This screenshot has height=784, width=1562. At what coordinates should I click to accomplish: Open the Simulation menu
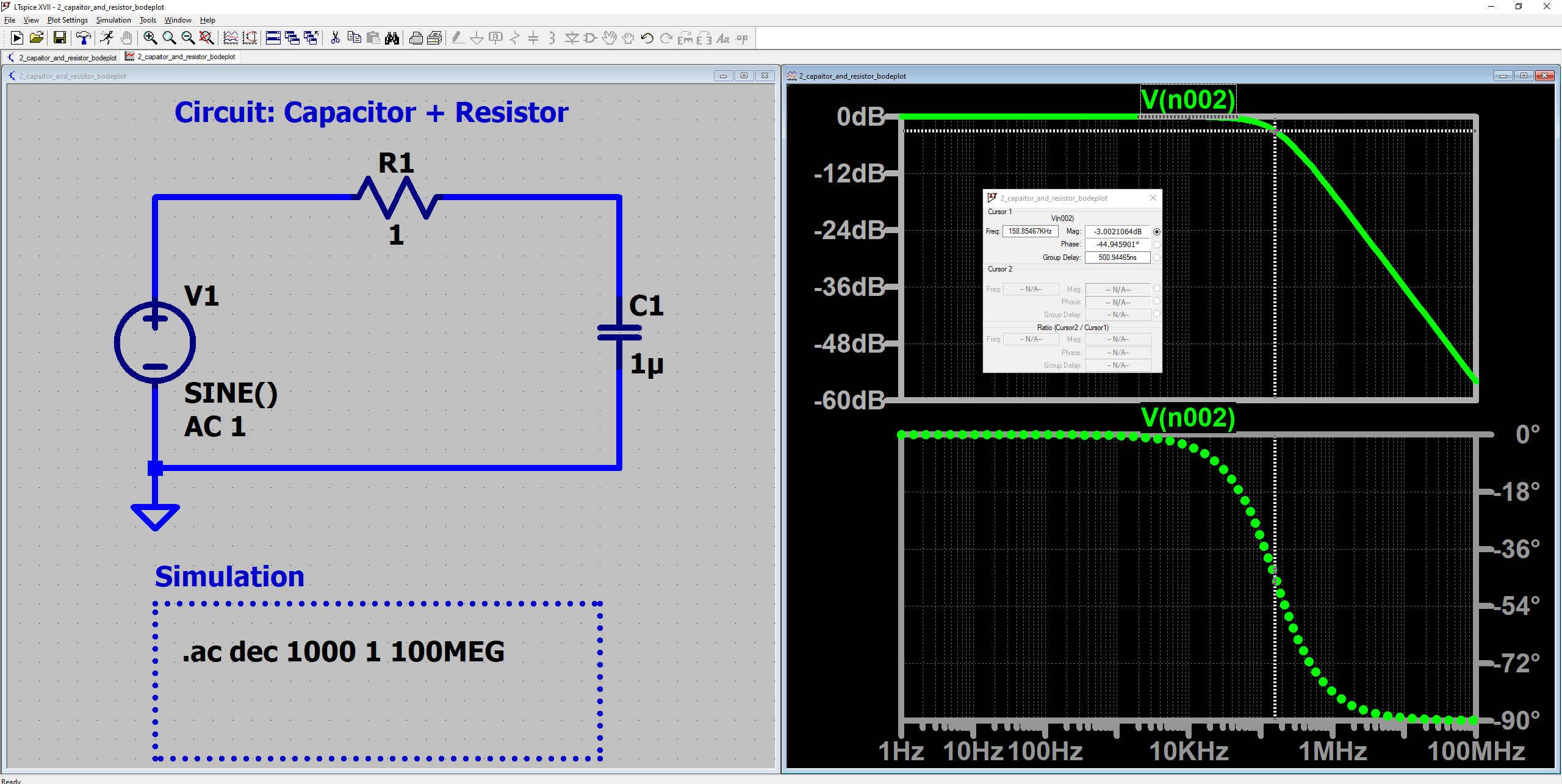(113, 20)
